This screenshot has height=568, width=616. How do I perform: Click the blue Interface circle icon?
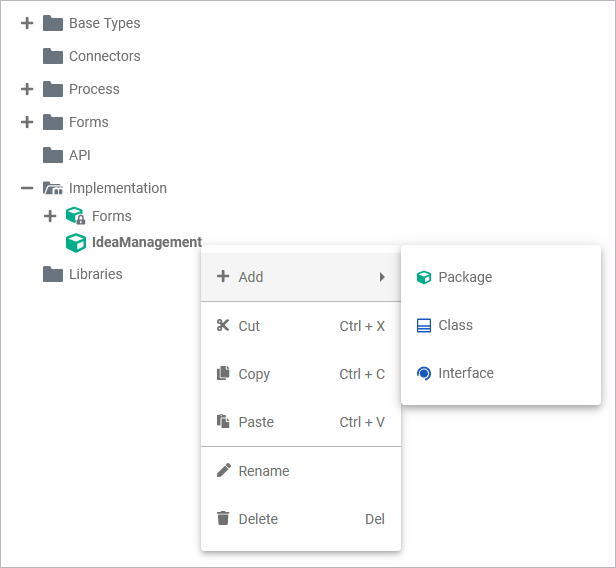pyautogui.click(x=424, y=373)
